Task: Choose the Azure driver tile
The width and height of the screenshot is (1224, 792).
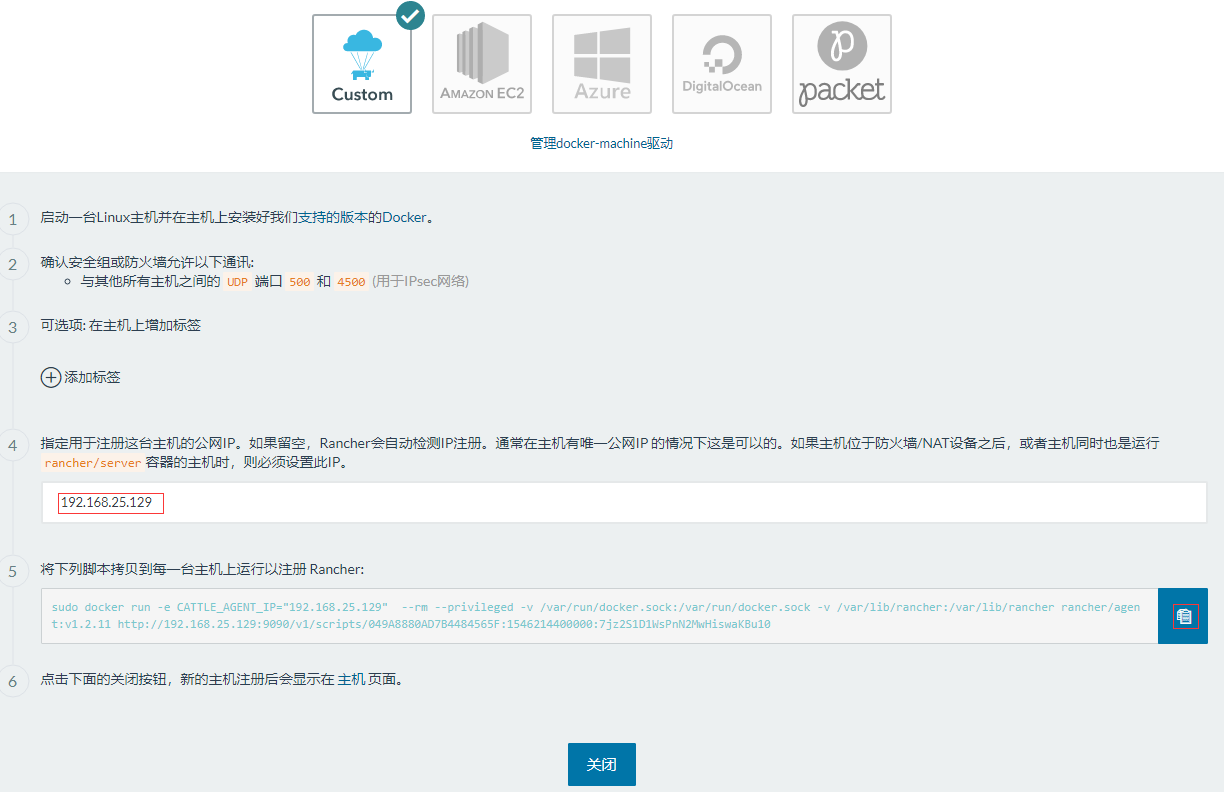Action: pos(602,64)
